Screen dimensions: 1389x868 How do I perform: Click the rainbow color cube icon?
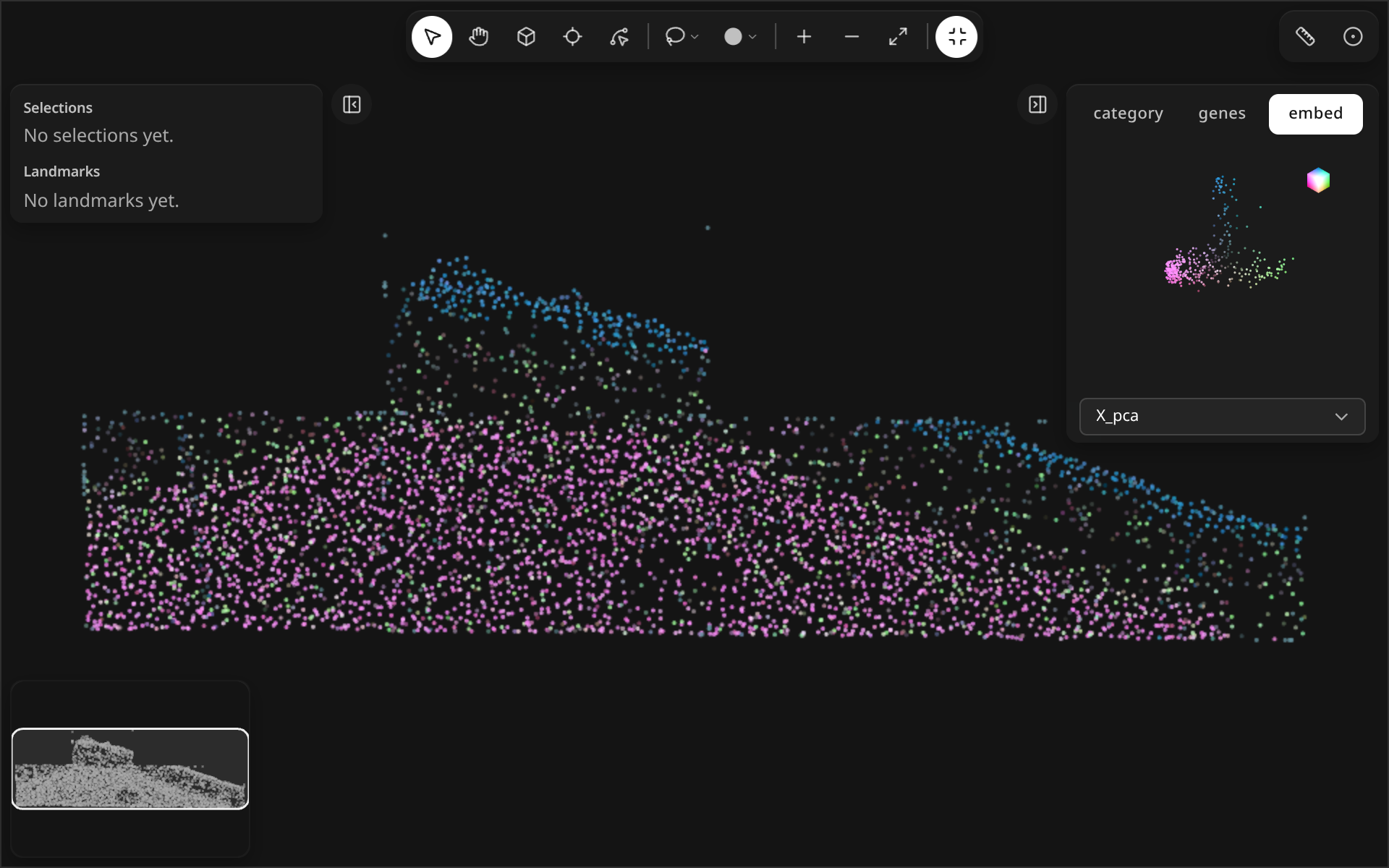(x=1318, y=180)
